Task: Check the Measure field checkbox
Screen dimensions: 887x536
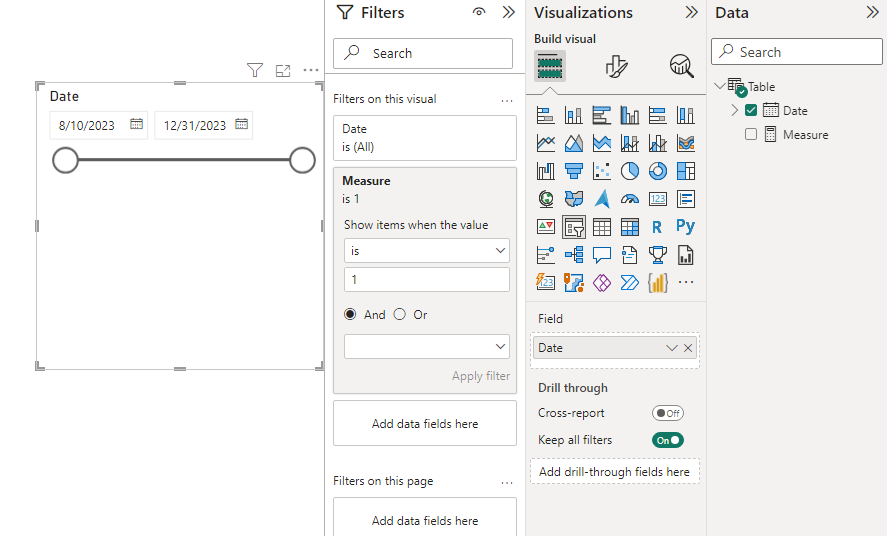Action: [751, 134]
